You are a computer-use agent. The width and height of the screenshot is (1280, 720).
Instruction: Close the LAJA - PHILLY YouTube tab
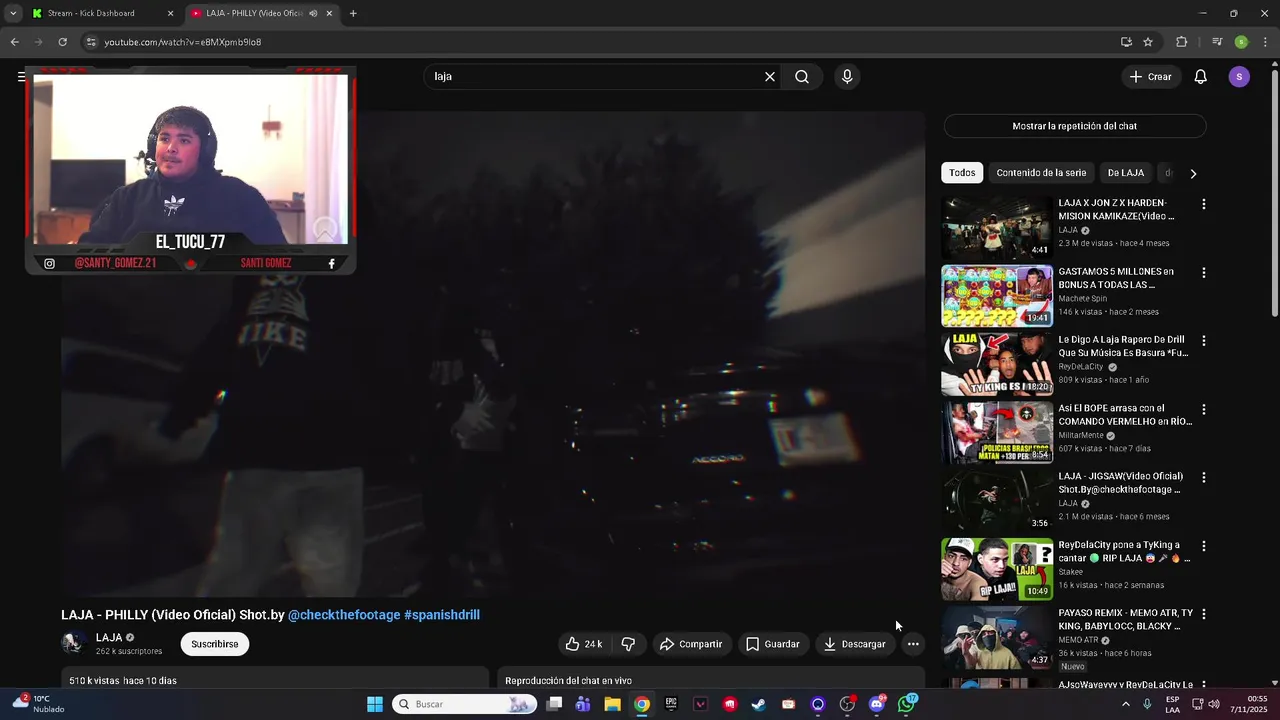coord(329,13)
